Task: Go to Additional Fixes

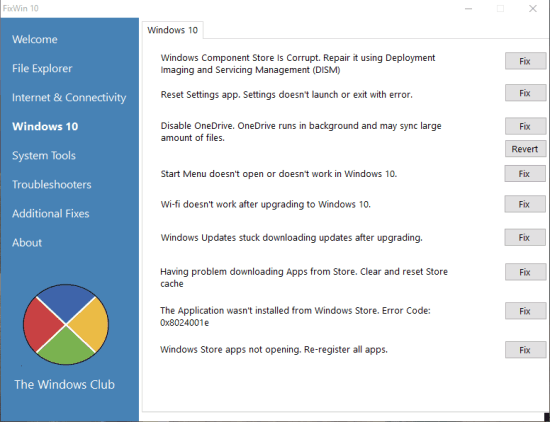Action: [x=51, y=214]
